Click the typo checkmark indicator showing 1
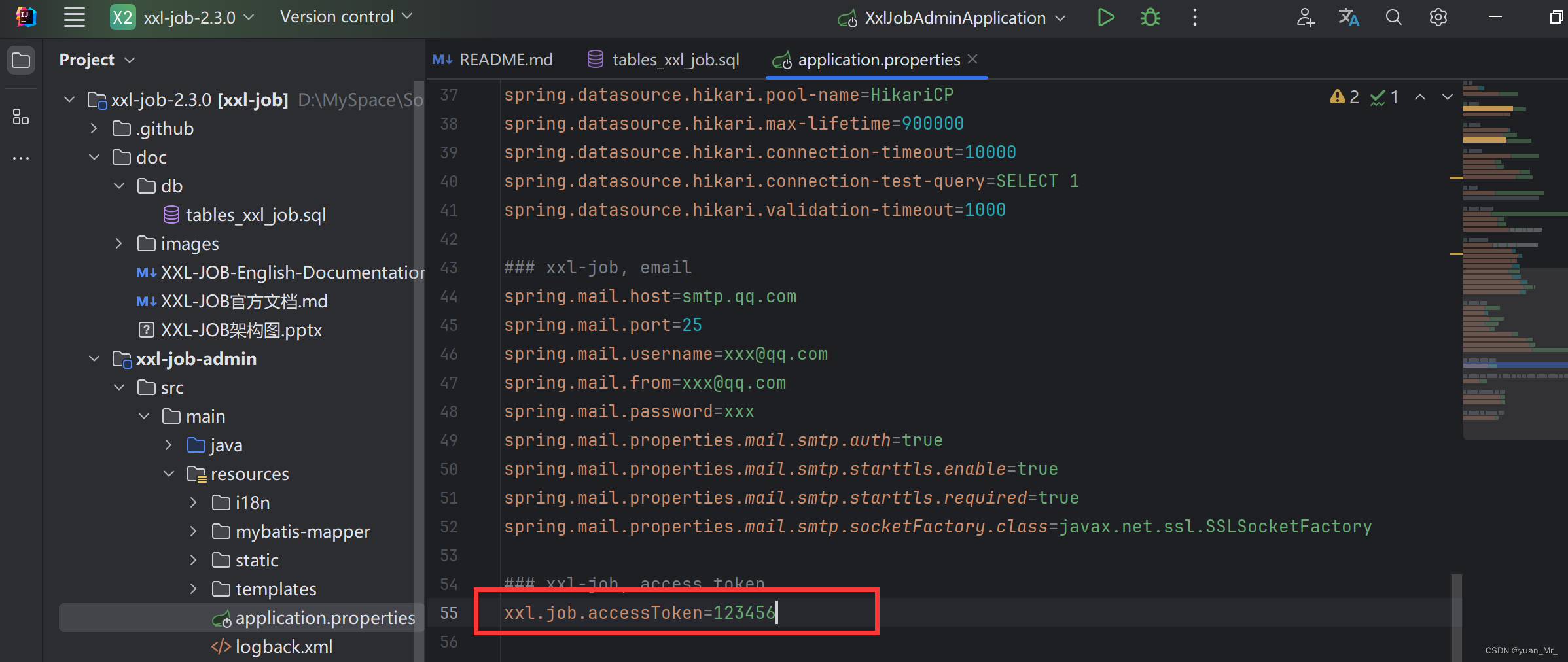 click(1384, 97)
